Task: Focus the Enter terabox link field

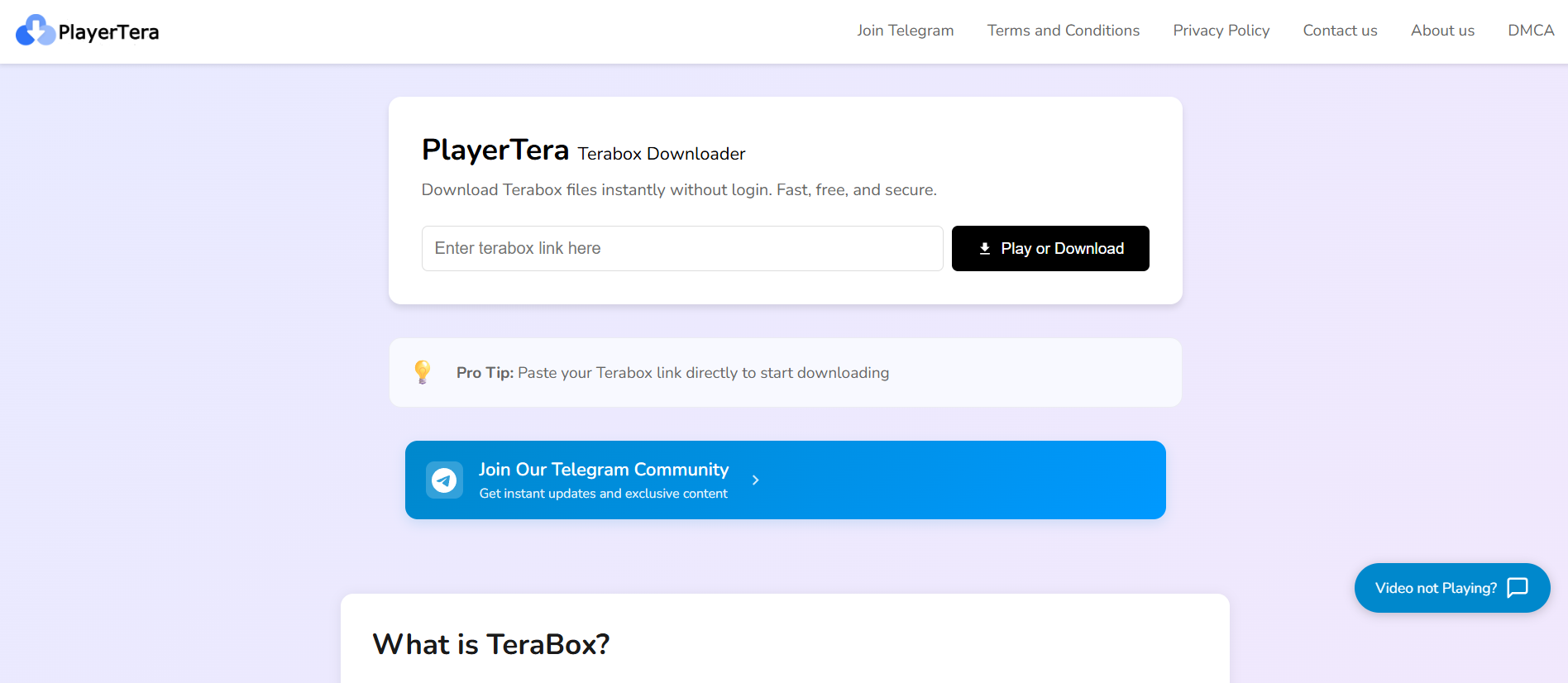Action: (x=682, y=248)
